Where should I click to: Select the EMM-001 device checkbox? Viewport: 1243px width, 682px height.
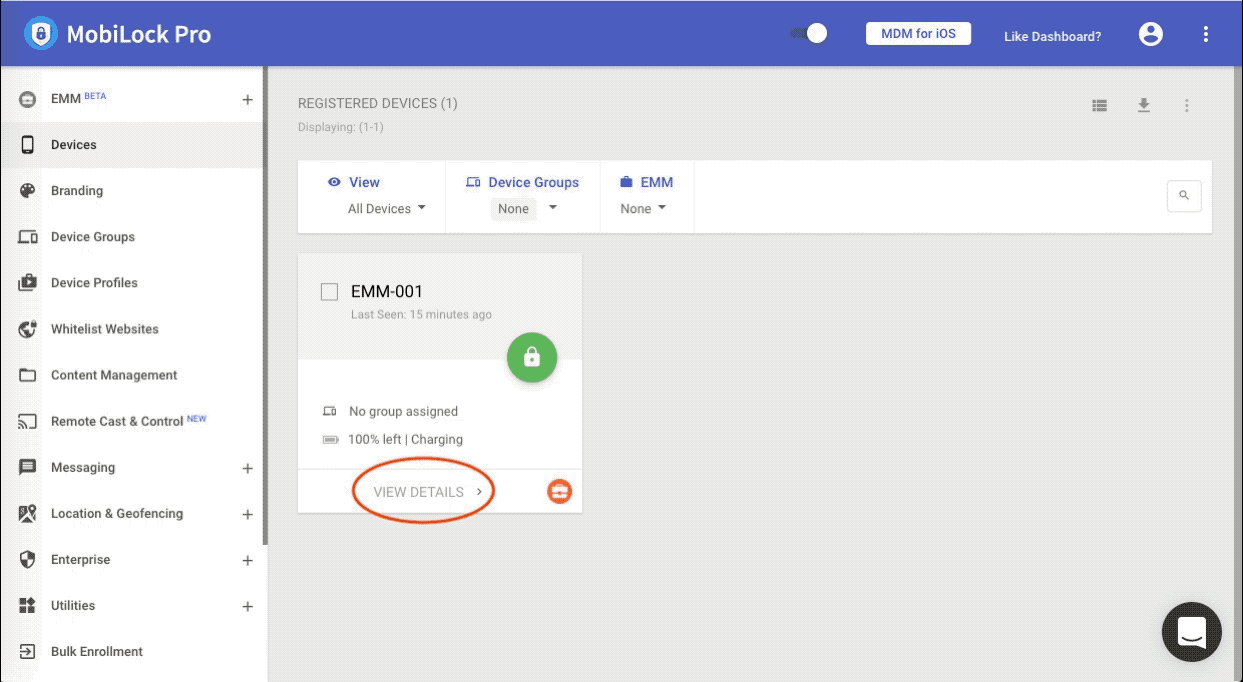[x=329, y=292]
